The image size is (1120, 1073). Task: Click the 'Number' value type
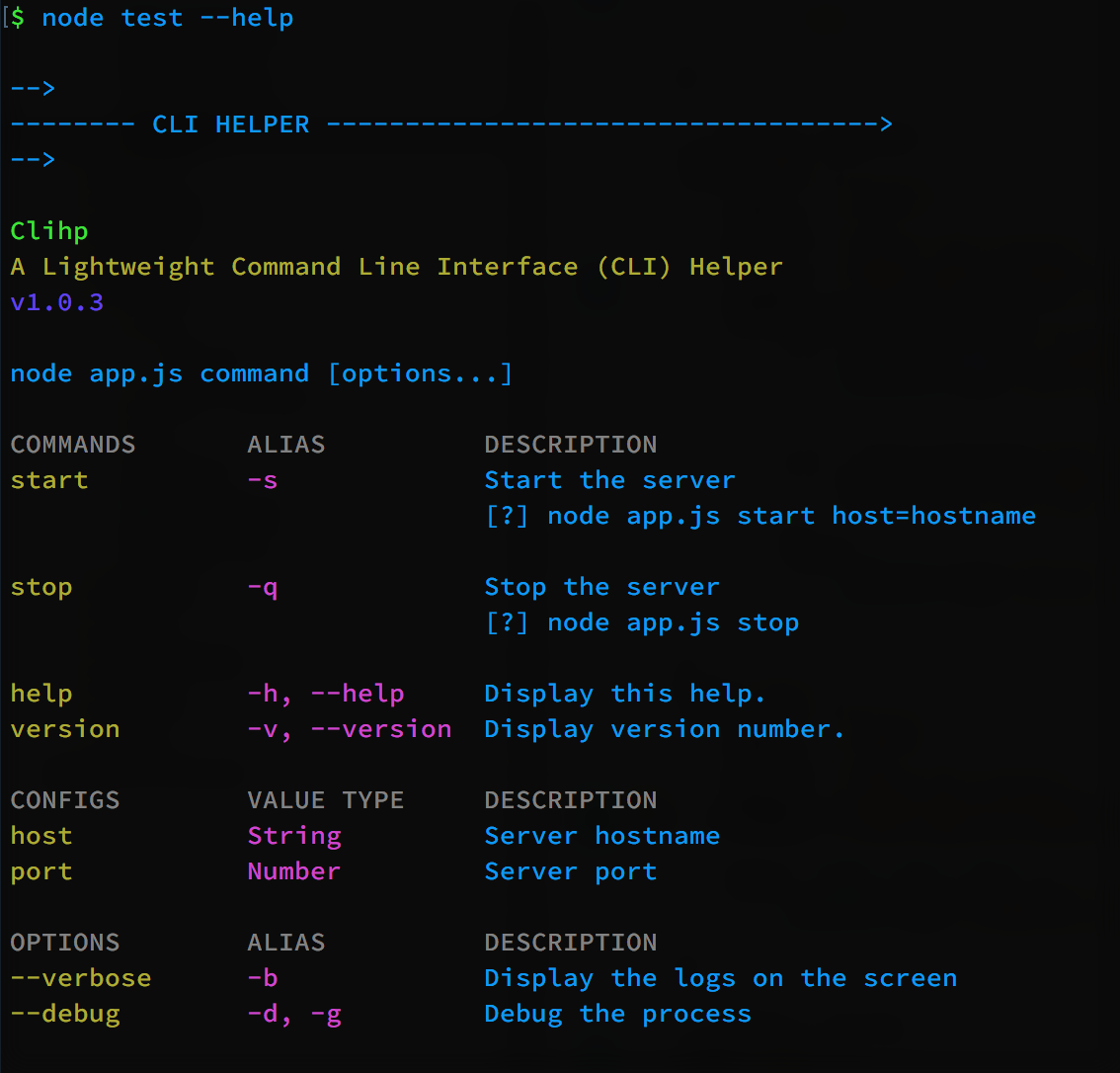click(294, 871)
